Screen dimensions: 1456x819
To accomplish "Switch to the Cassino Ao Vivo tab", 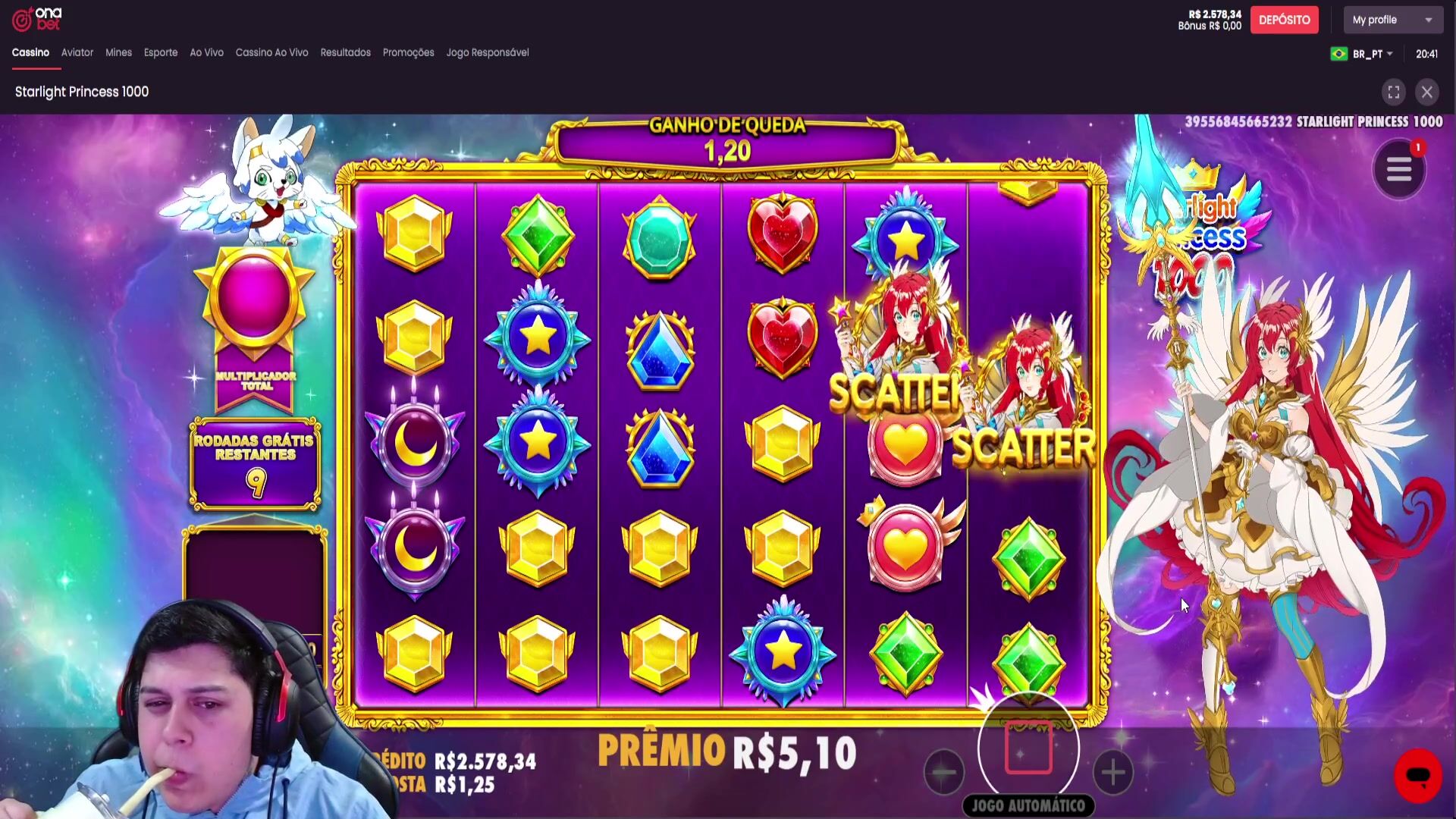I will coord(271,52).
